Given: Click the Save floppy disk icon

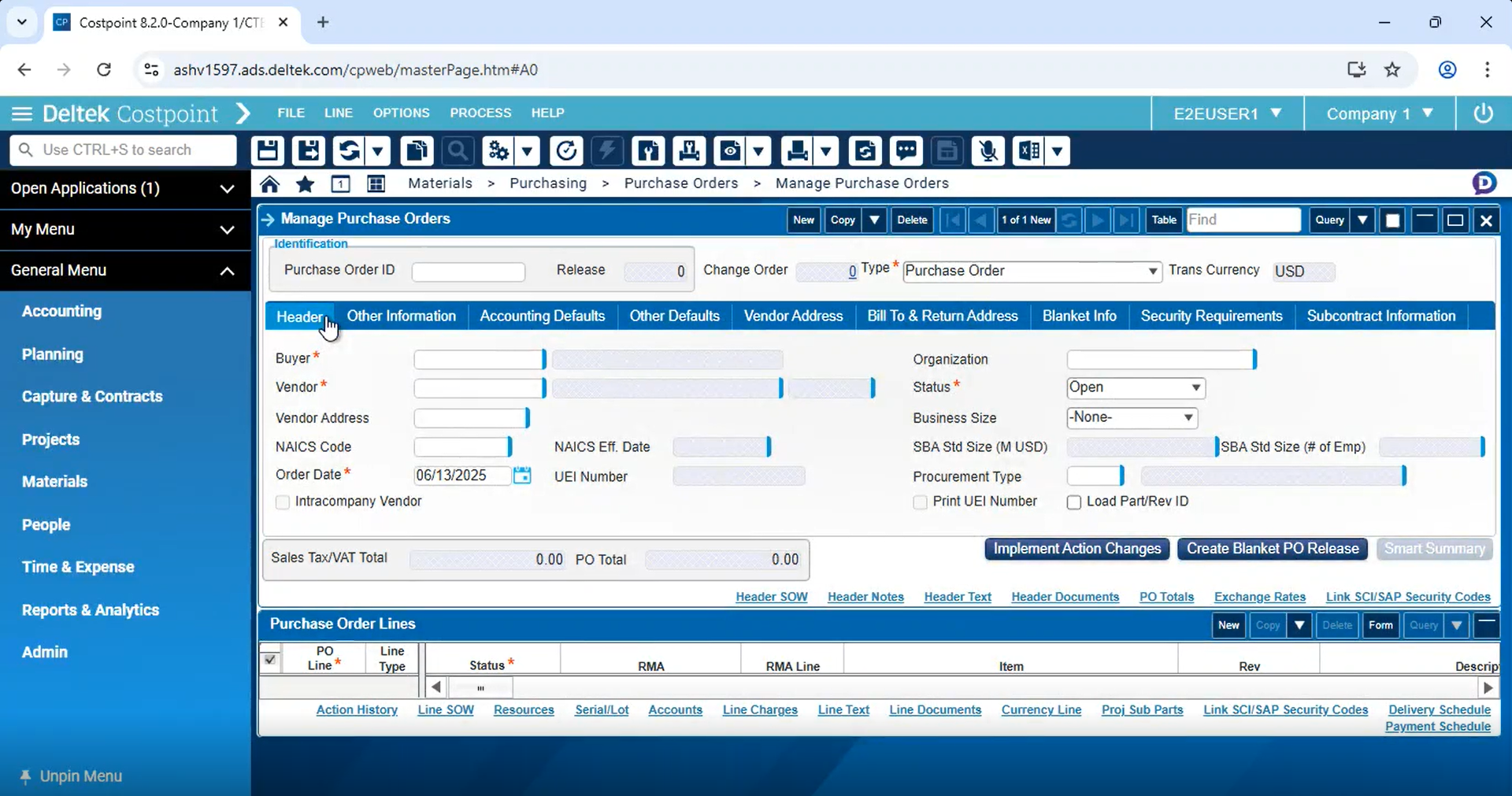Looking at the screenshot, I should tap(268, 150).
